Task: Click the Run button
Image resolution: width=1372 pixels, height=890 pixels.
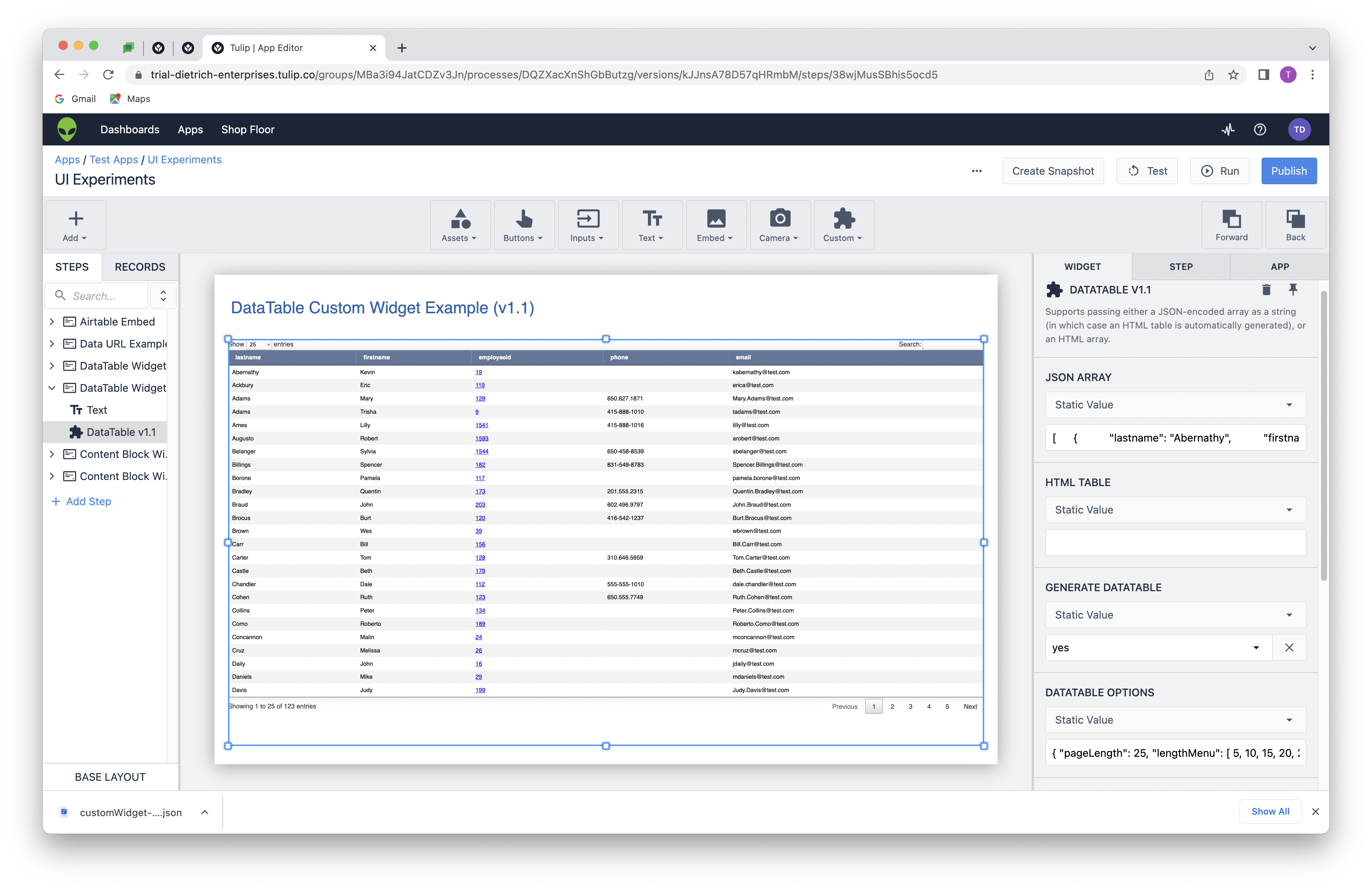Action: pos(1219,171)
